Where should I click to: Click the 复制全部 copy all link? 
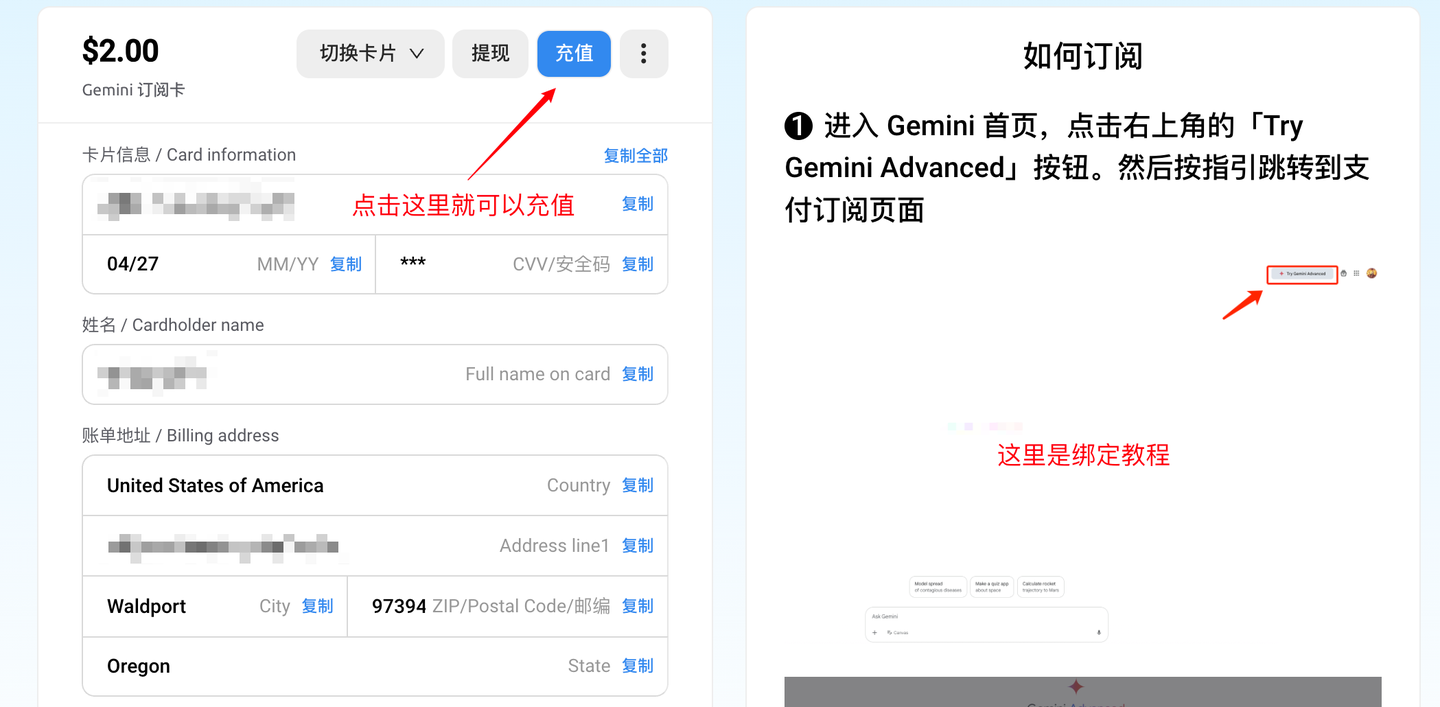(636, 155)
